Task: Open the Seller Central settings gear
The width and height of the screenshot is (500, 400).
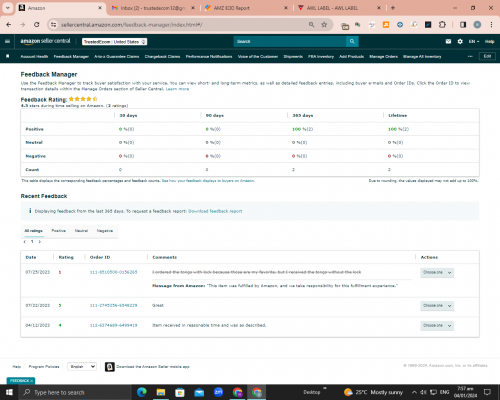Action: coord(460,42)
